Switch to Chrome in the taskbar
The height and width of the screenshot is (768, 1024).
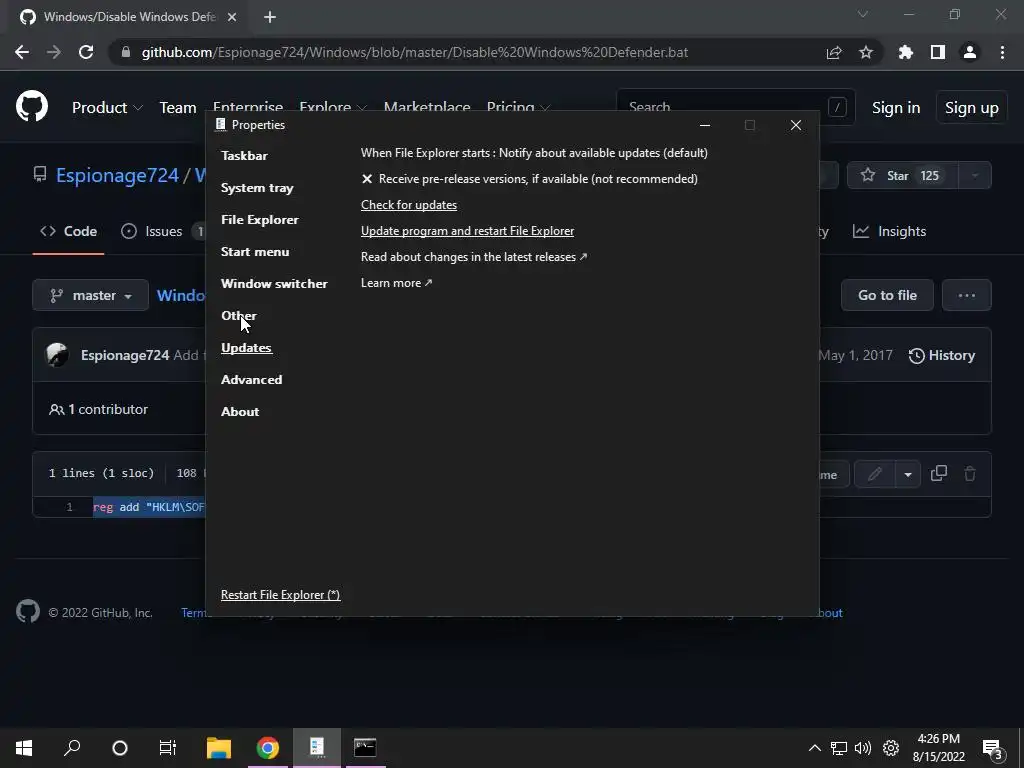pyautogui.click(x=268, y=748)
